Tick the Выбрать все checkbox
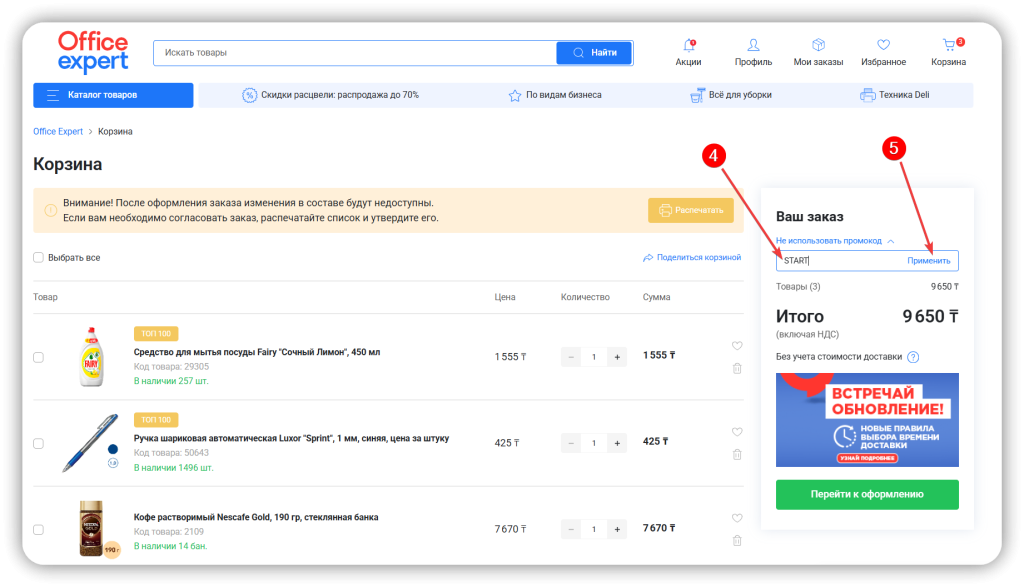This screenshot has width=1024, height=587. click(39, 258)
